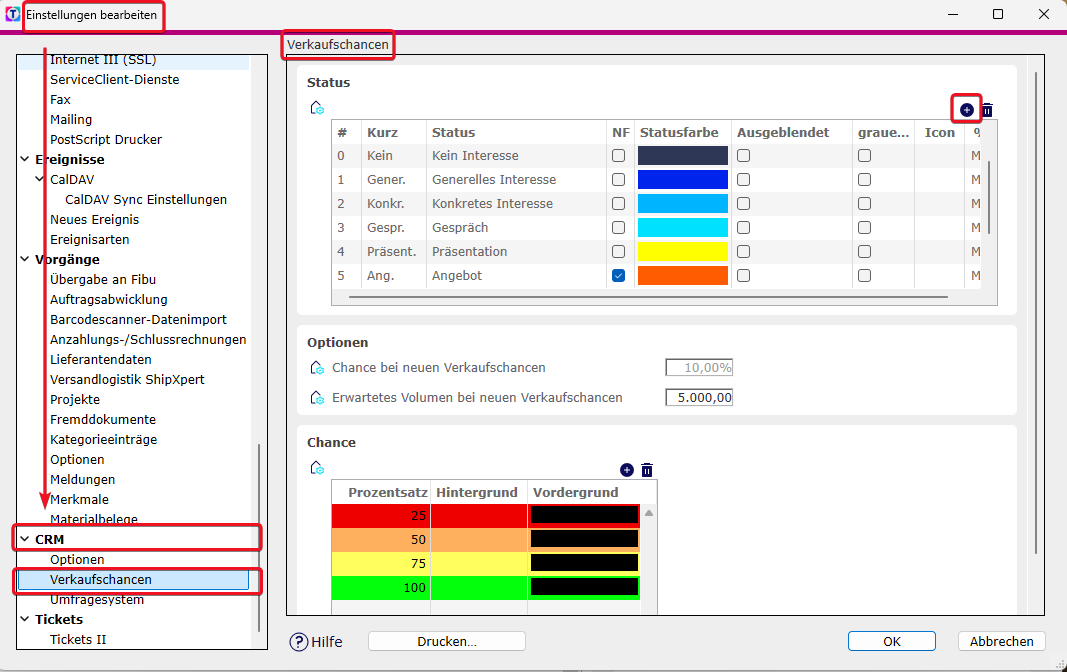1067x672 pixels.
Task: Toggle graue checkbox for Angebot row
Action: 864,275
